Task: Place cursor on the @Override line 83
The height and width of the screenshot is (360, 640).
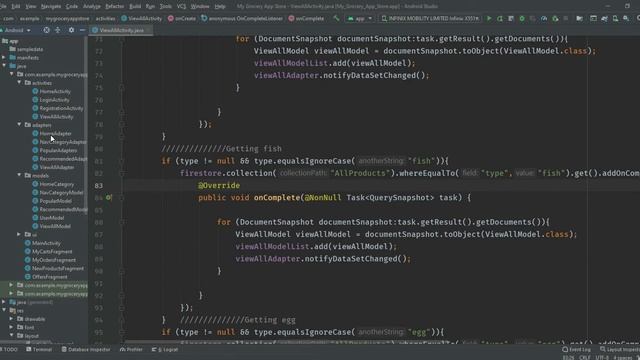Action: coord(219,185)
